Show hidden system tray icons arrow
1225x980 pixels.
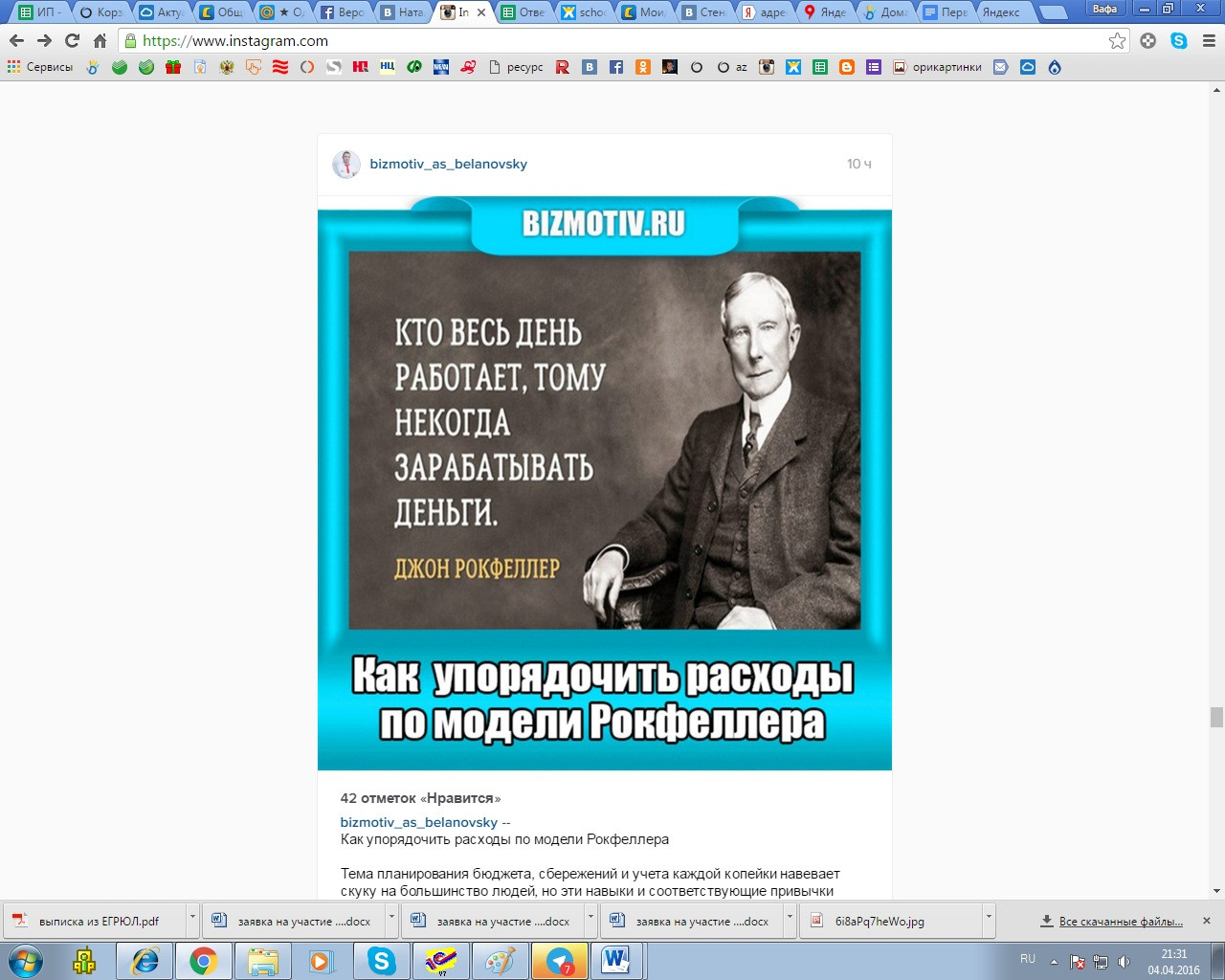(x=1054, y=962)
